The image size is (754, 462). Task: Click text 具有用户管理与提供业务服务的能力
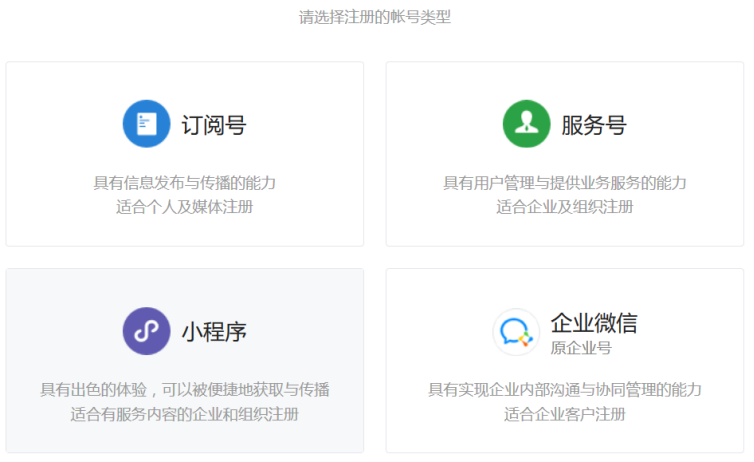(x=565, y=183)
